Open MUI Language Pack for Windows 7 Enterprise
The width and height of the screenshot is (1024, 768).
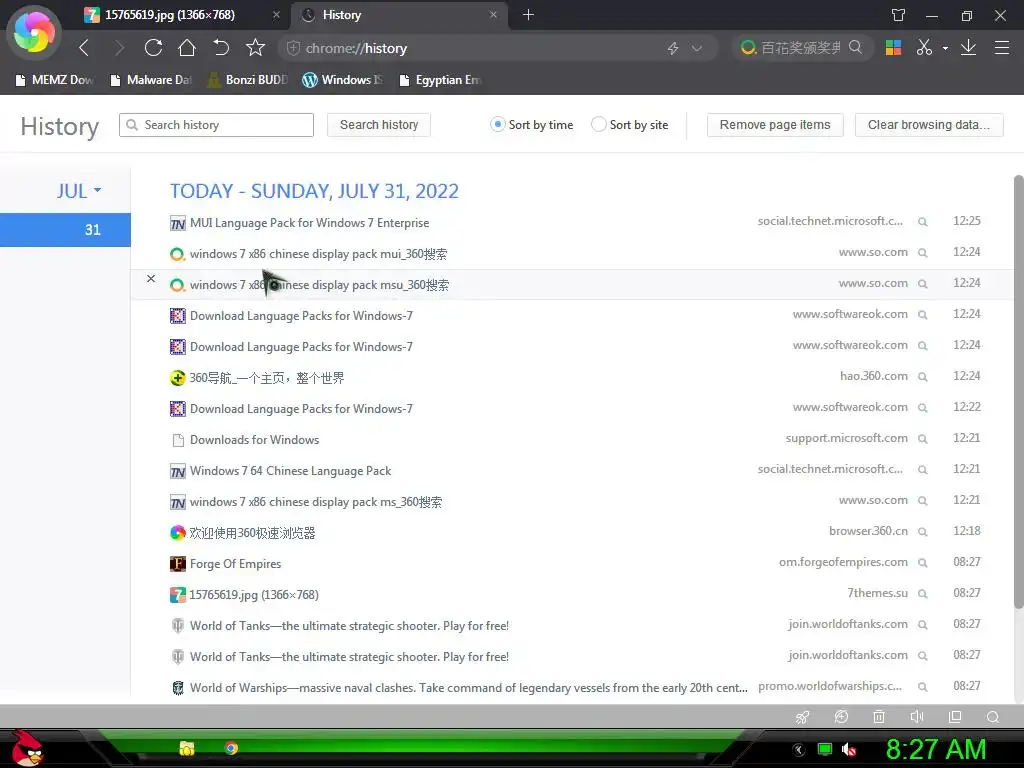coord(310,223)
